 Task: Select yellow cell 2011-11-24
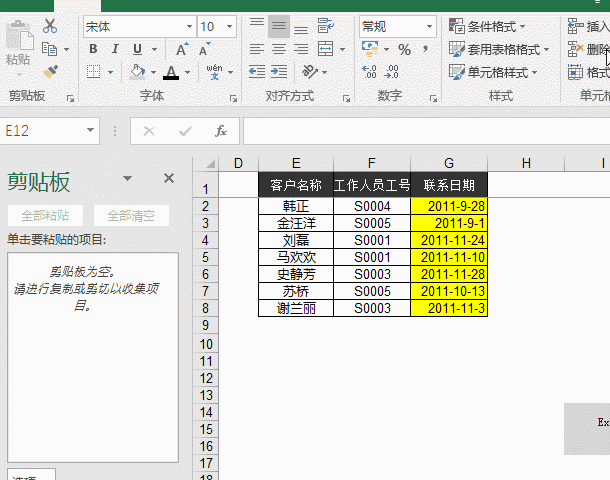449,240
